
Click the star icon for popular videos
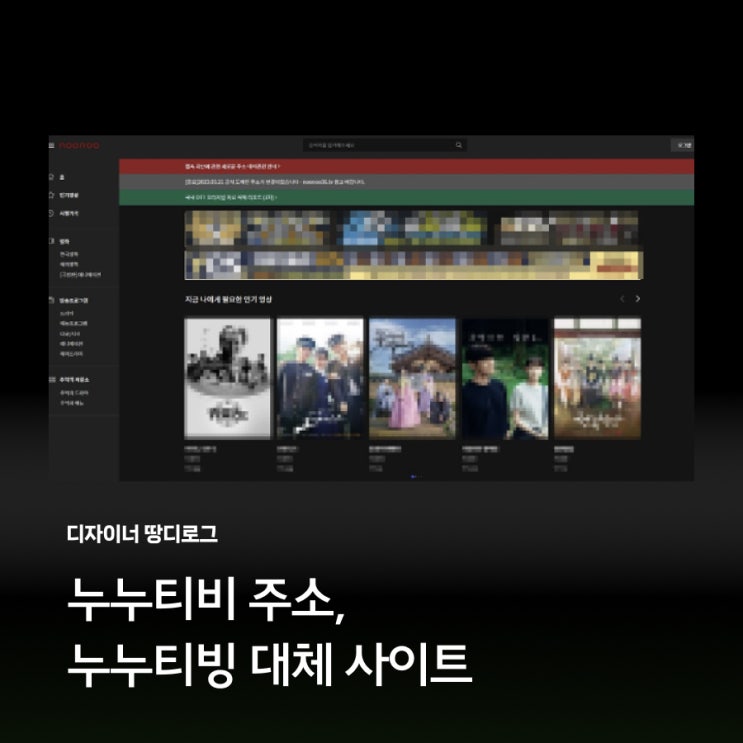51,195
